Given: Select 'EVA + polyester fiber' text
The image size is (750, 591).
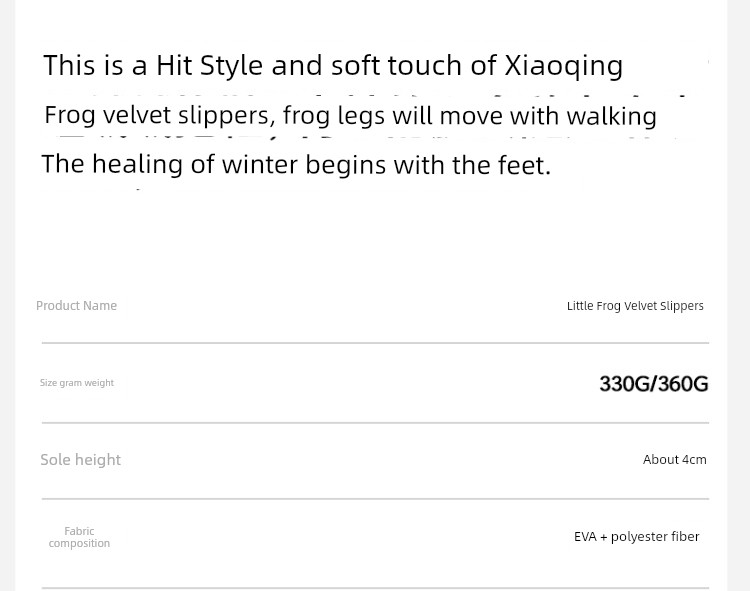Looking at the screenshot, I should pos(637,537).
